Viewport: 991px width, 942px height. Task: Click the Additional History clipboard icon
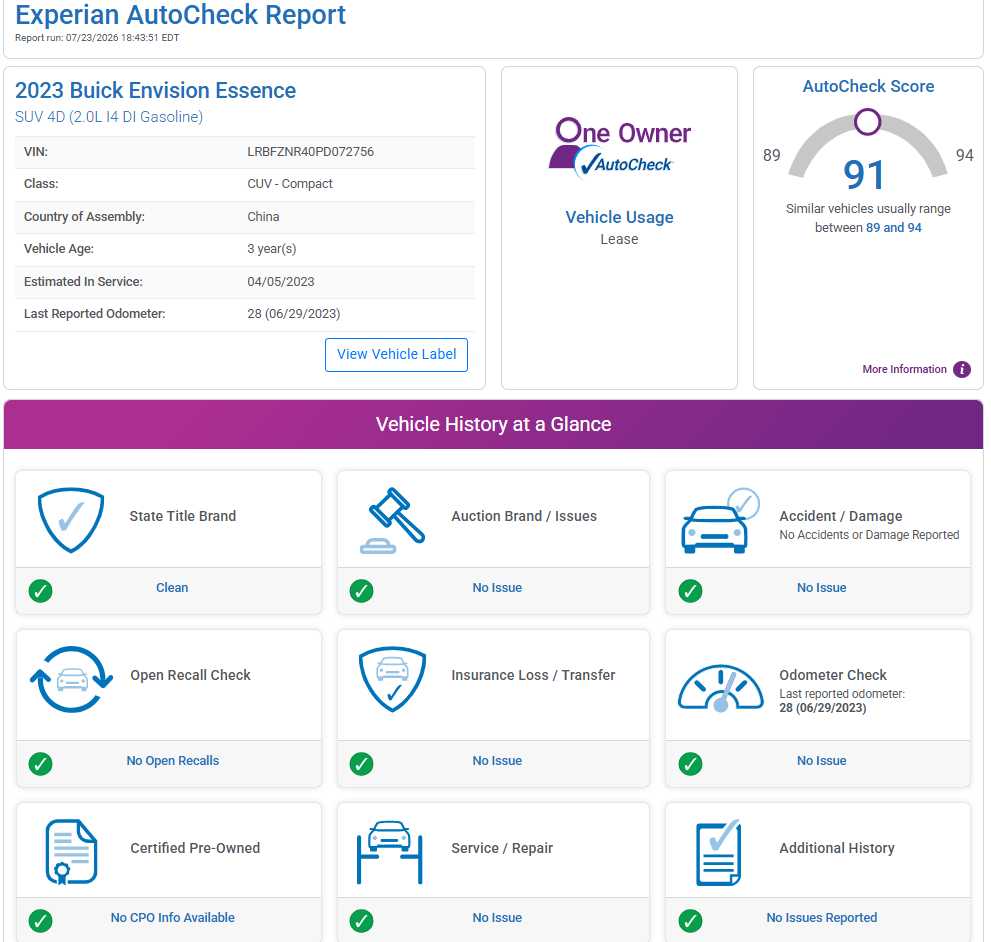pos(719,852)
